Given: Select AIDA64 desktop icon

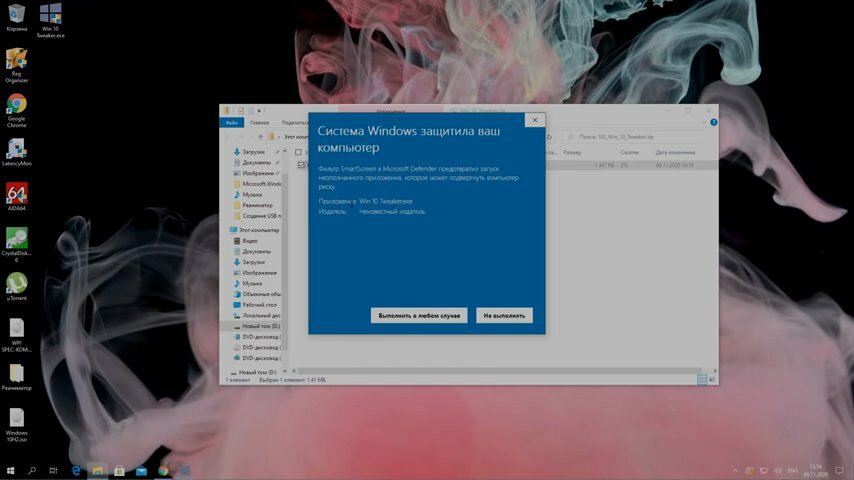Looking at the screenshot, I should click(16, 197).
